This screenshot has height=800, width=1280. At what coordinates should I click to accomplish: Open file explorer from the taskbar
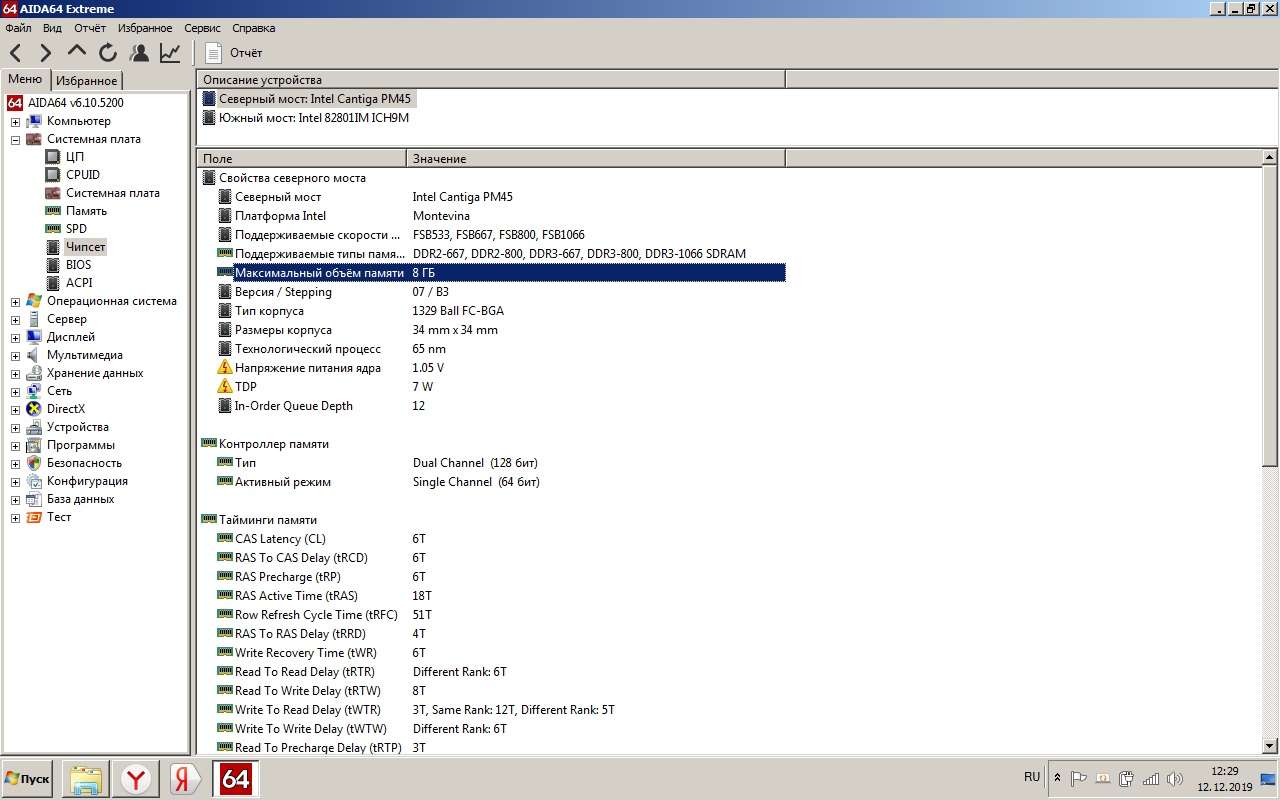pyautogui.click(x=86, y=779)
